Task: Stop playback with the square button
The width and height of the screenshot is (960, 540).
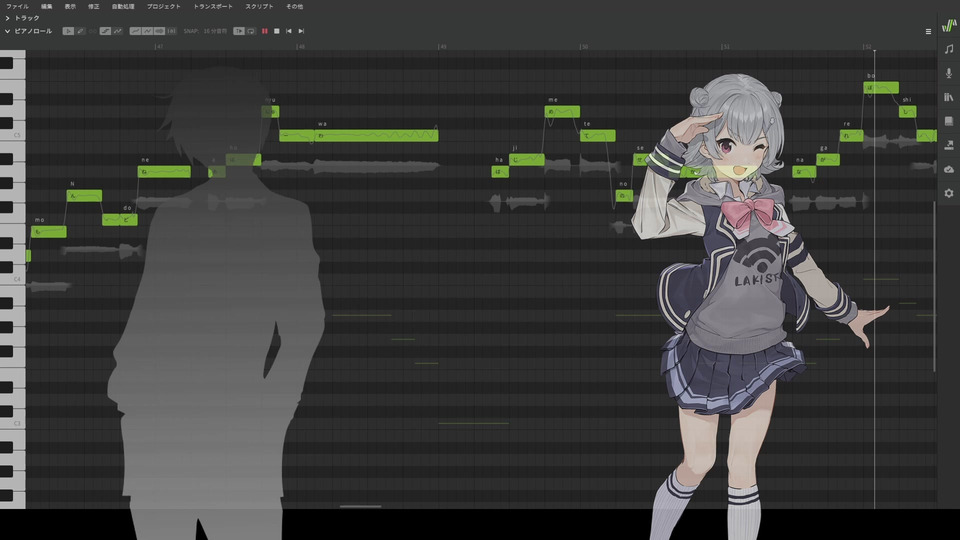Action: pyautogui.click(x=277, y=31)
